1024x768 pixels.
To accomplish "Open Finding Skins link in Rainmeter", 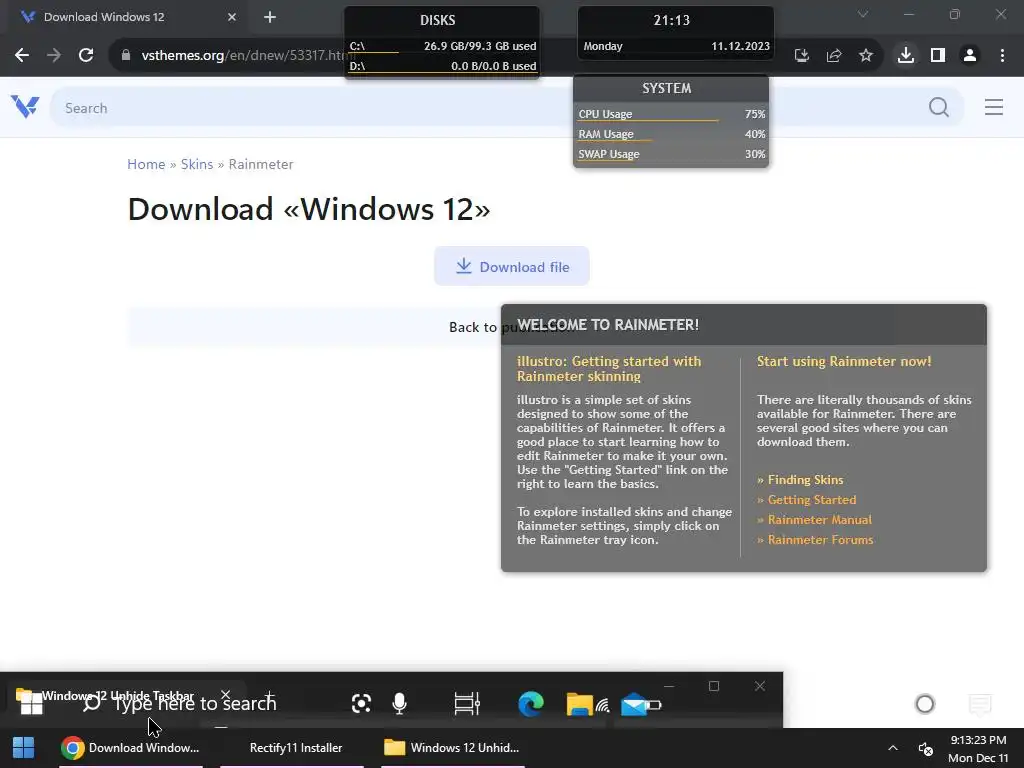I will coord(805,479).
